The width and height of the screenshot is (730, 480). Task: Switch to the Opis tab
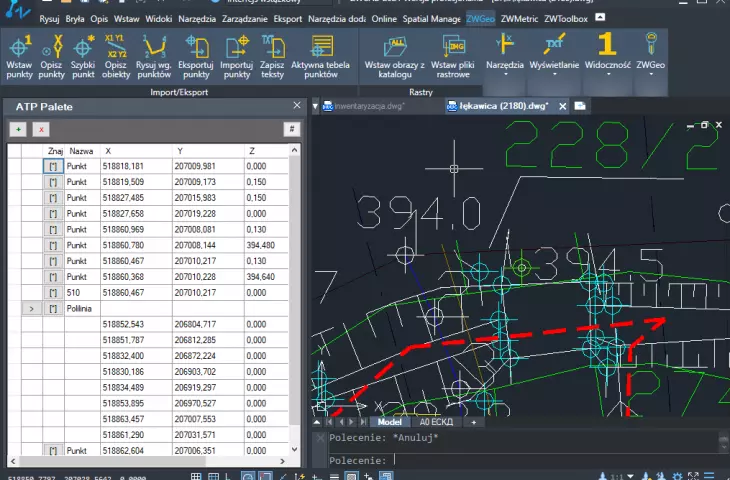(x=99, y=19)
